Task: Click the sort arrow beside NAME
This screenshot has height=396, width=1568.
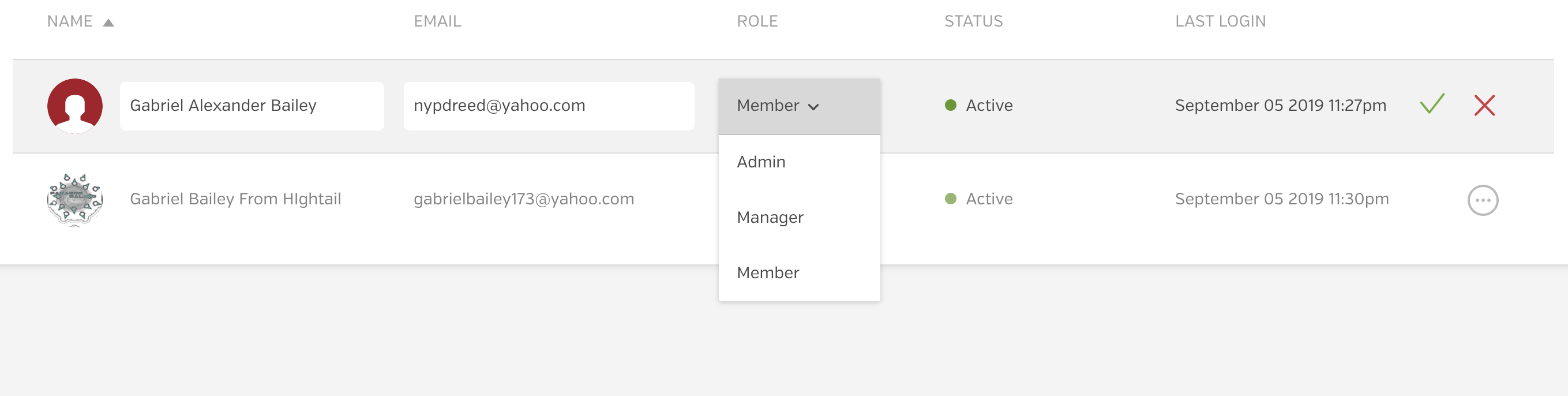Action: [108, 23]
